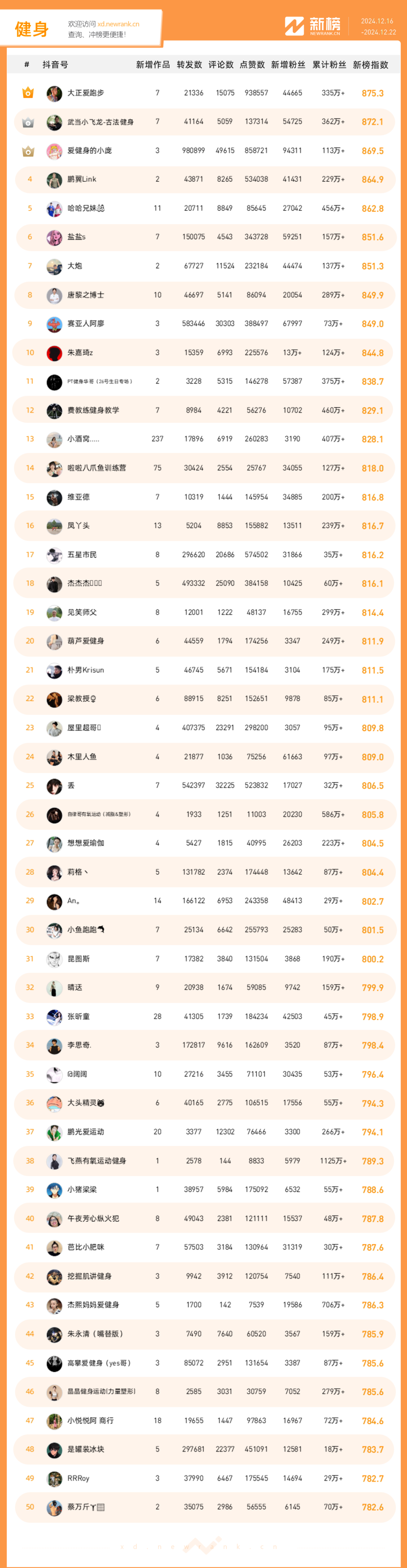Click 朱嘉琦z red avatar

54,353
